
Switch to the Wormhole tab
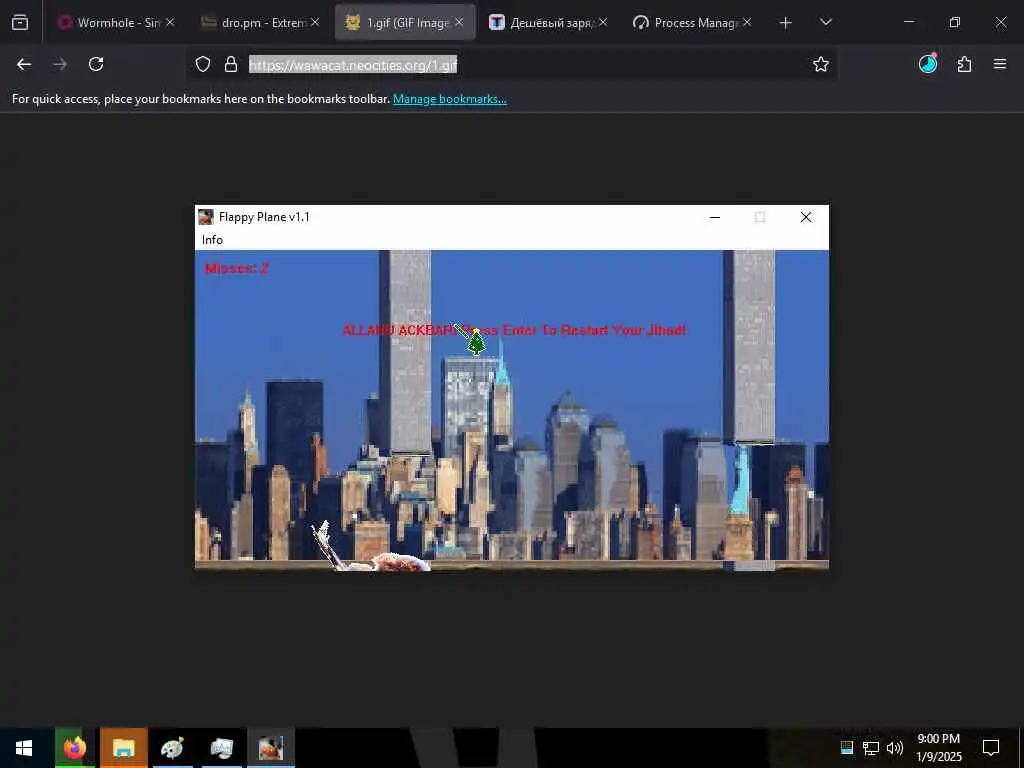118,23
